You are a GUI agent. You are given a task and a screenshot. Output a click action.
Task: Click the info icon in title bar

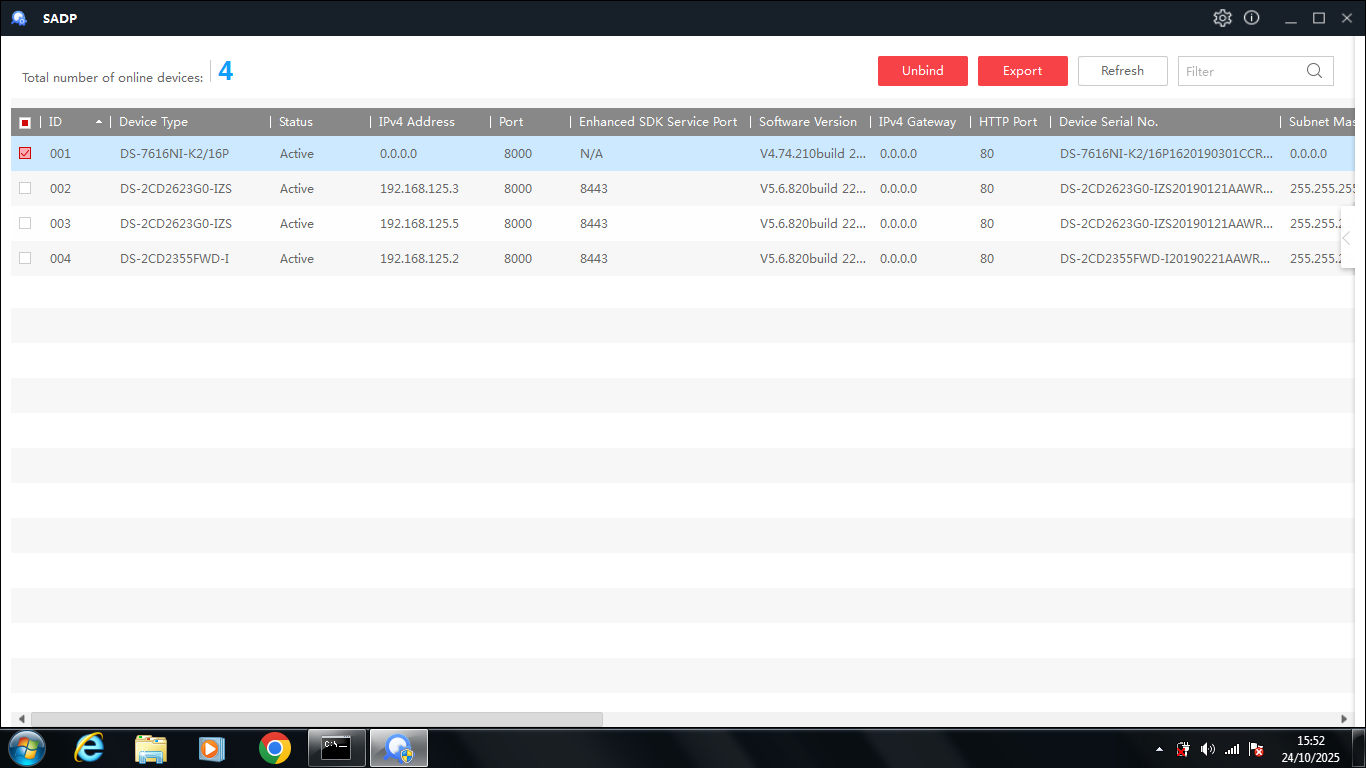[1251, 18]
